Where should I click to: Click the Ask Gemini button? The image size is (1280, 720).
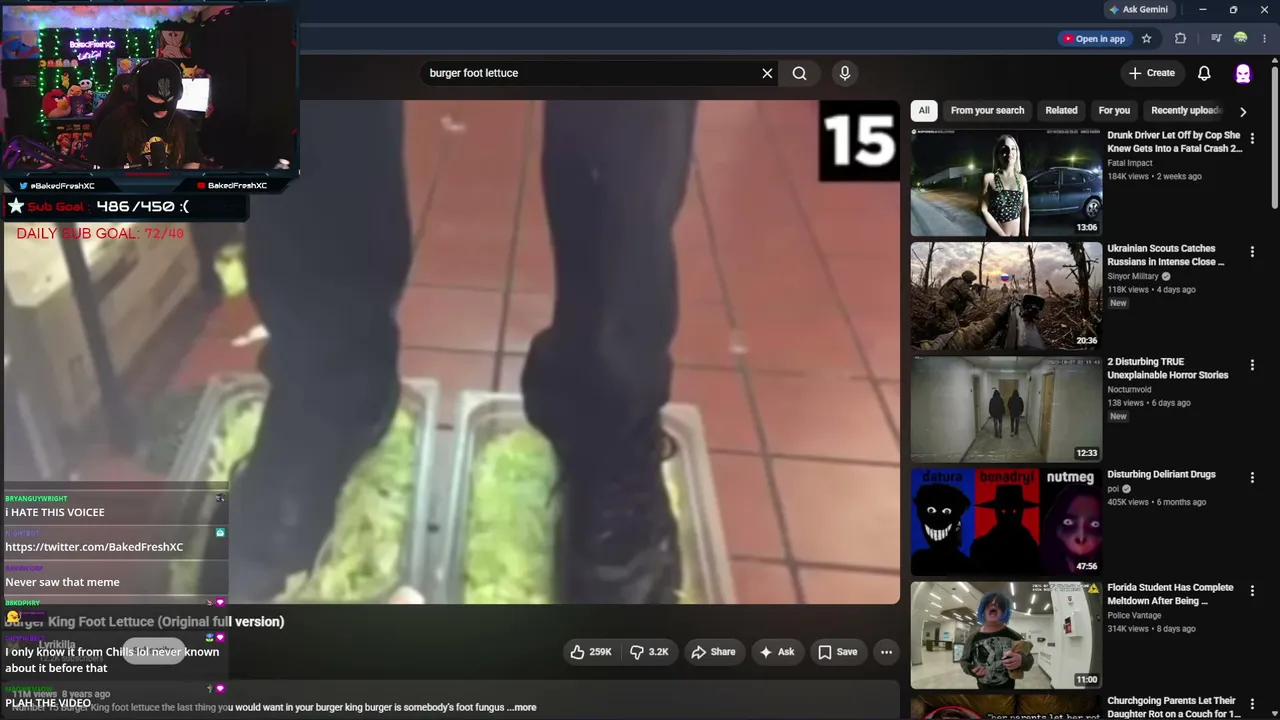coord(1138,10)
